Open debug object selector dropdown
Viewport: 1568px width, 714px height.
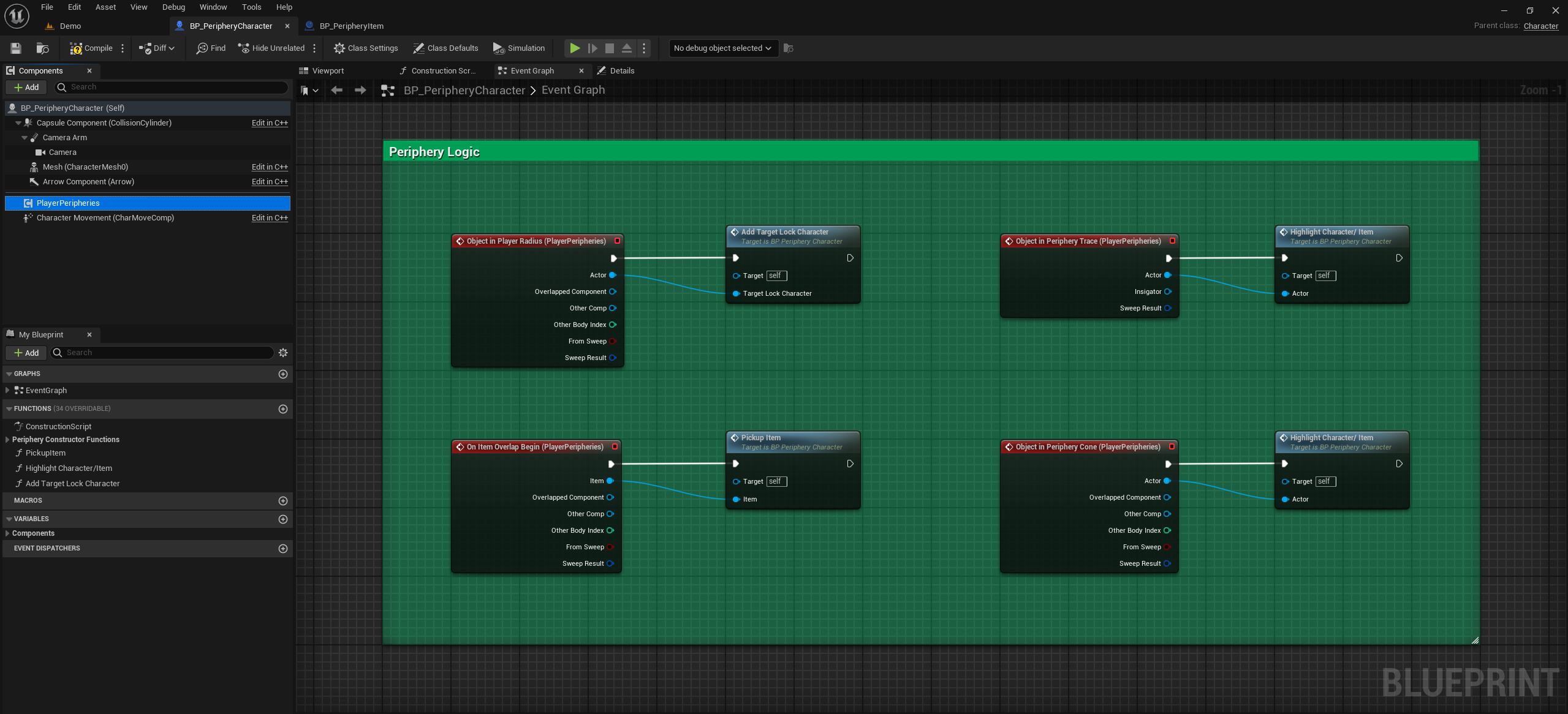(x=723, y=48)
